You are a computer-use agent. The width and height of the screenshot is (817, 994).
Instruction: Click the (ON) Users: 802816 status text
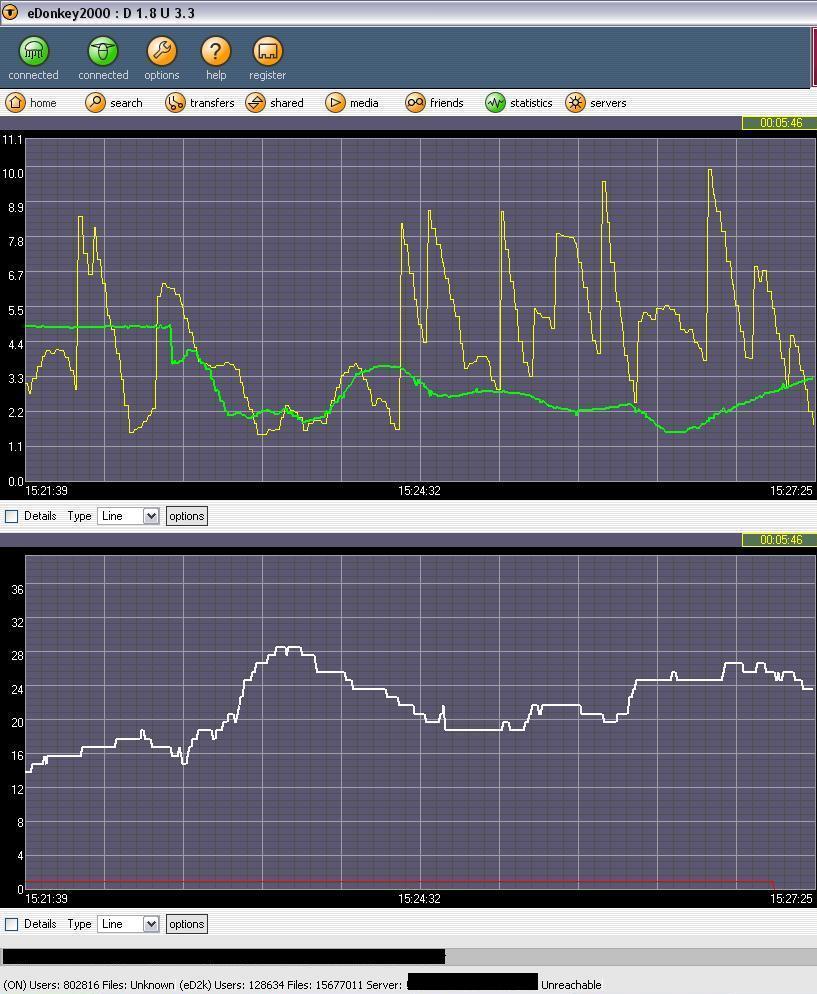click(x=51, y=984)
